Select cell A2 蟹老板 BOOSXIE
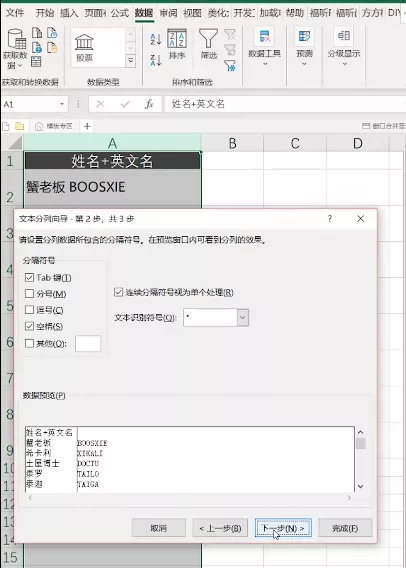 [x=112, y=187]
